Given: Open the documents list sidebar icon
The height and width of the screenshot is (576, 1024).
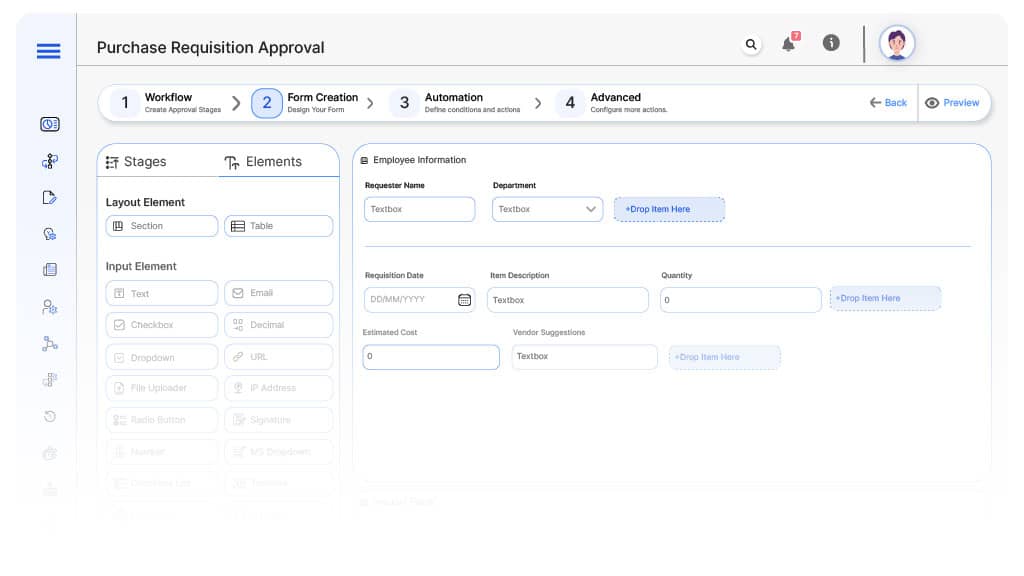Looking at the screenshot, I should coord(50,270).
